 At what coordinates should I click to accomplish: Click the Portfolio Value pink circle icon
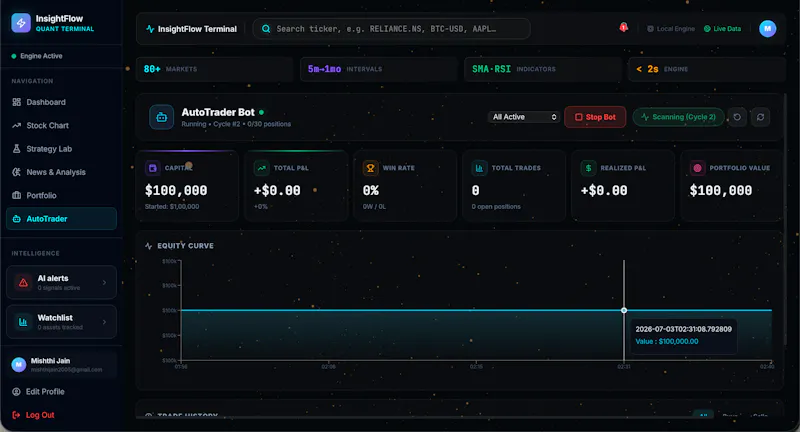click(x=697, y=168)
